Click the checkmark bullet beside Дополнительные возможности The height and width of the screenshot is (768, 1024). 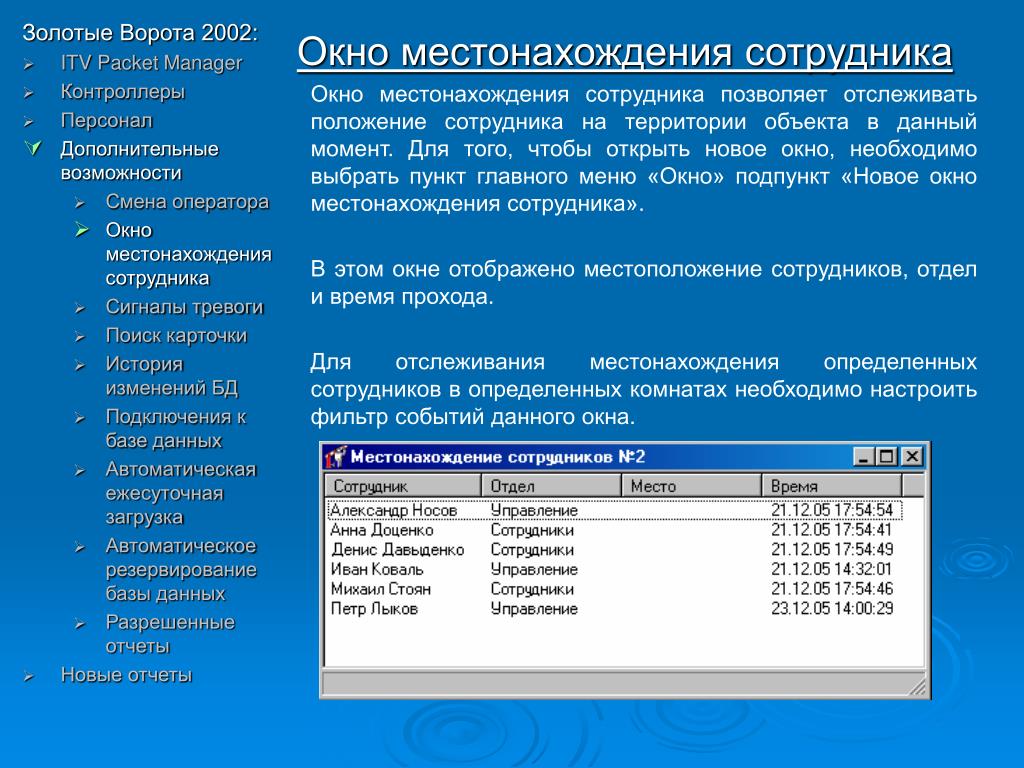click(x=33, y=148)
